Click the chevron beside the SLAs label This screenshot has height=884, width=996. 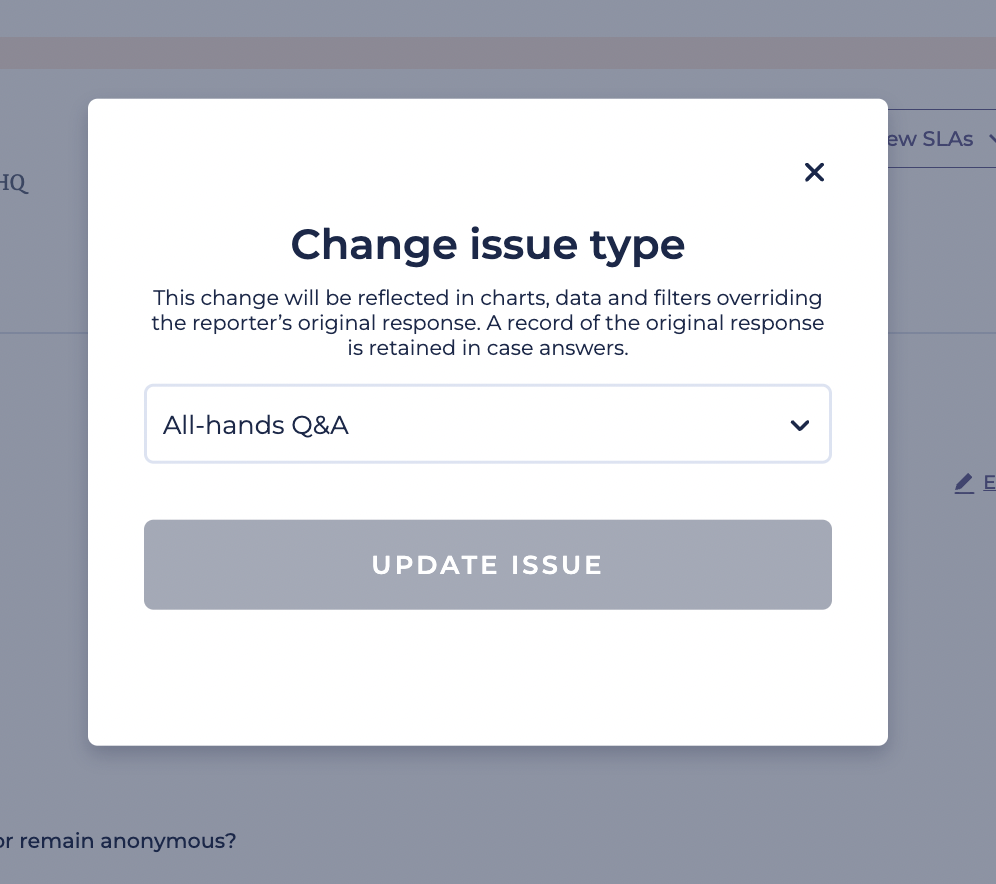[x=992, y=138]
